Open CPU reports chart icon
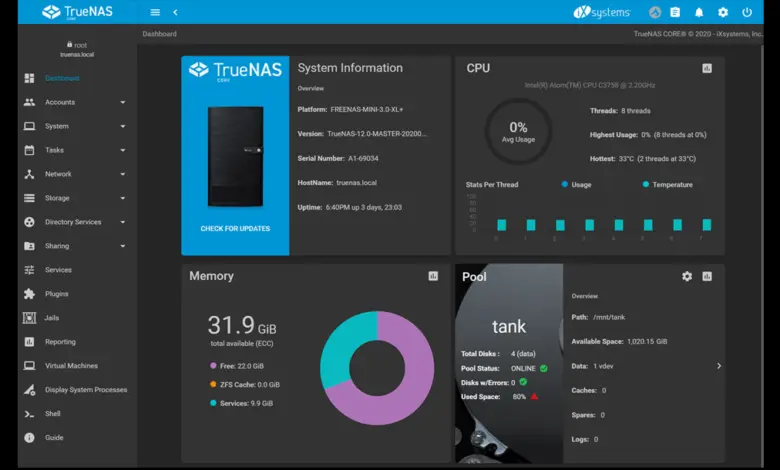 pos(707,68)
